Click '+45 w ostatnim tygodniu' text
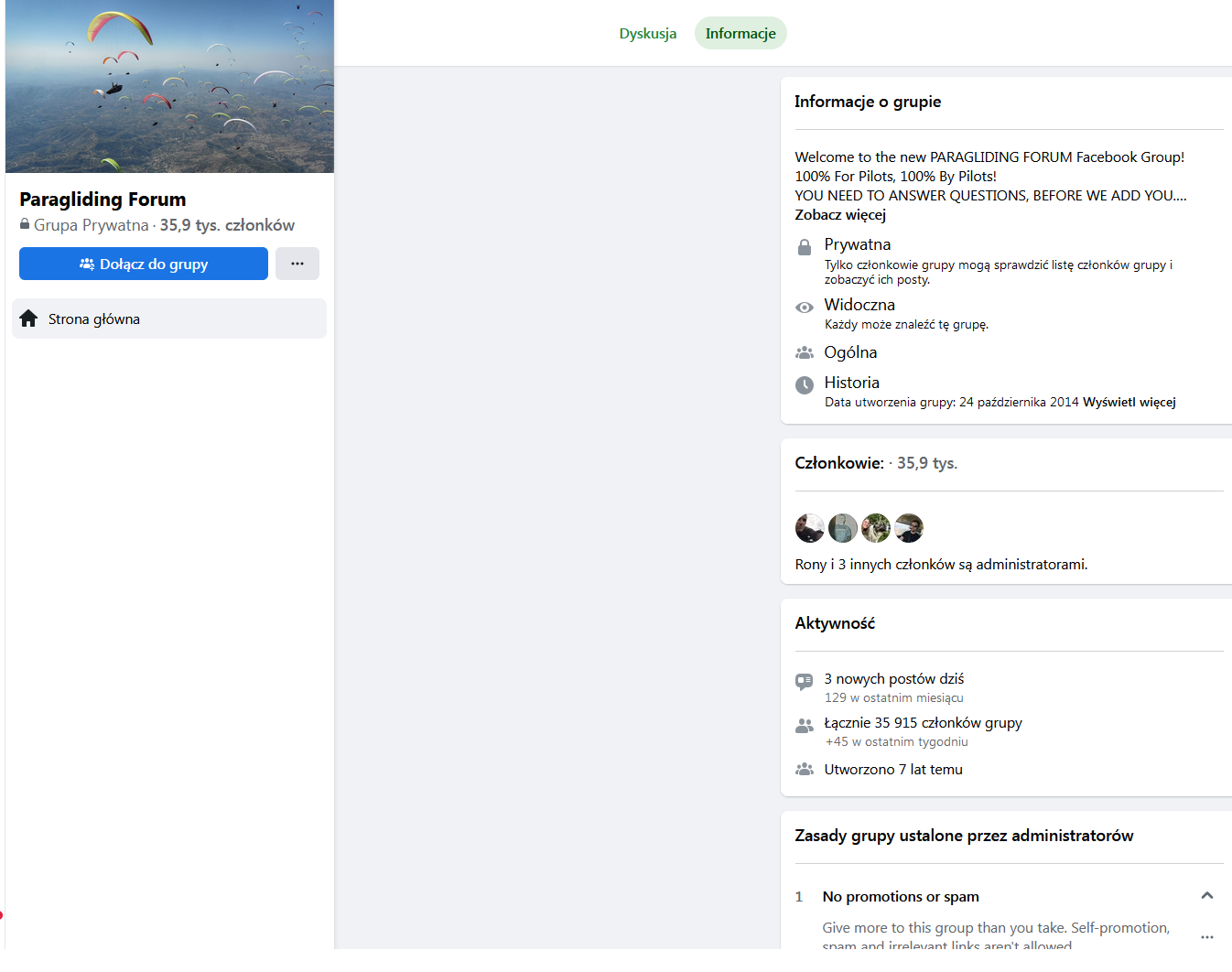 click(x=896, y=742)
